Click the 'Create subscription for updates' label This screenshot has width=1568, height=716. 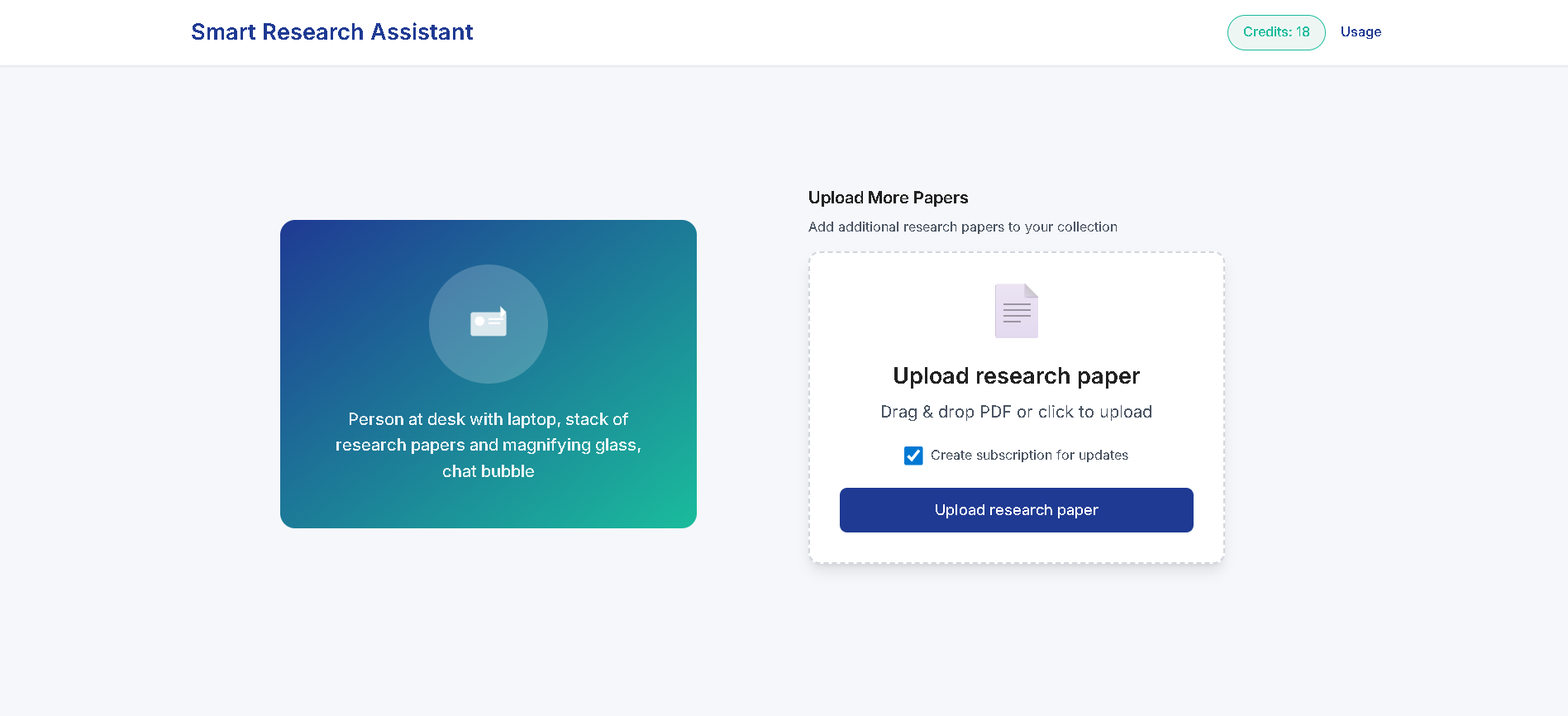pos(1029,456)
